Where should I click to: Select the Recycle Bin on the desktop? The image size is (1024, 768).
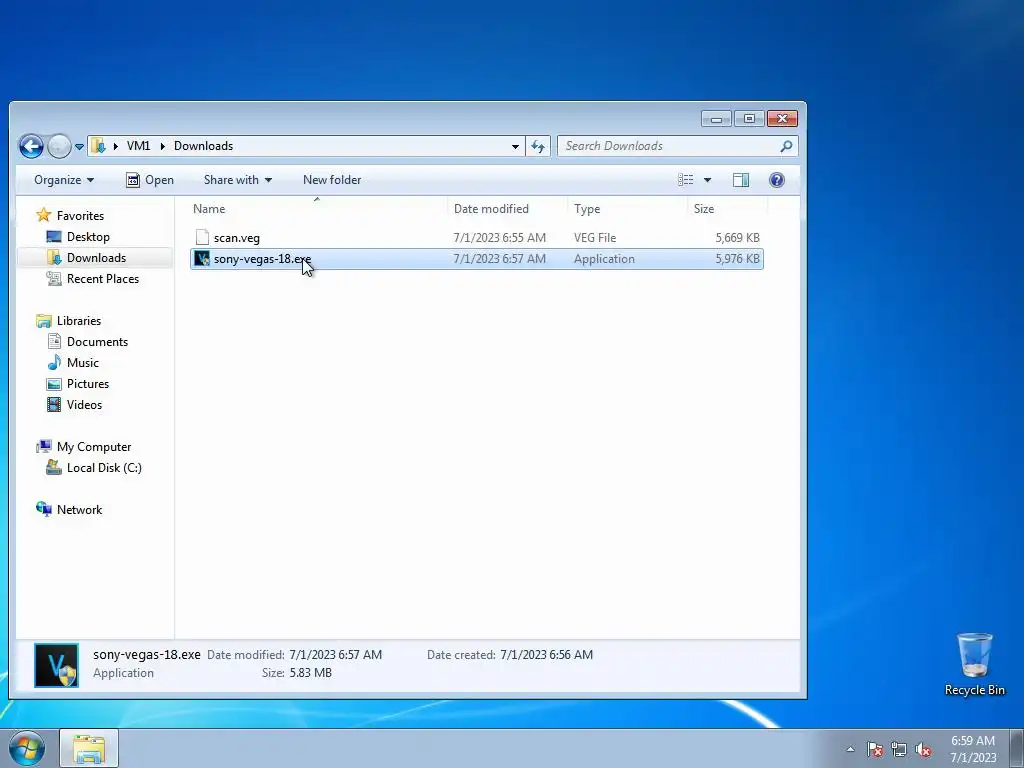(x=974, y=664)
